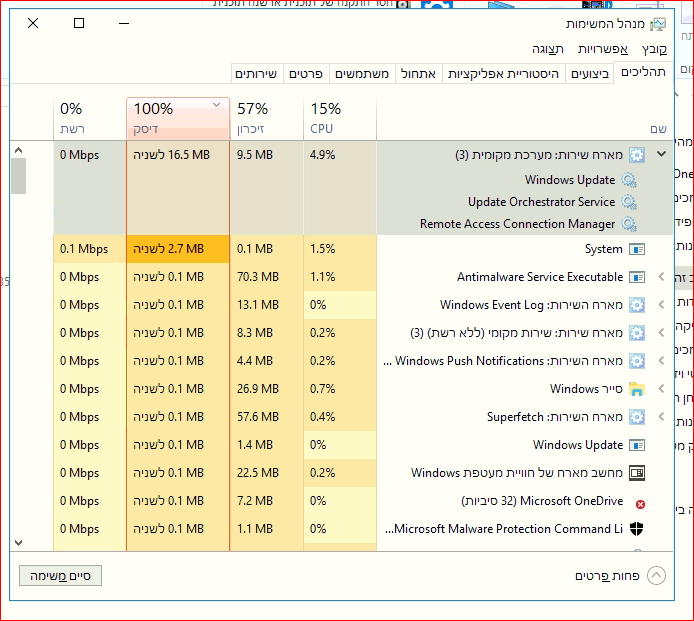Click the 'סיים משימה' (End task) button

(60, 576)
